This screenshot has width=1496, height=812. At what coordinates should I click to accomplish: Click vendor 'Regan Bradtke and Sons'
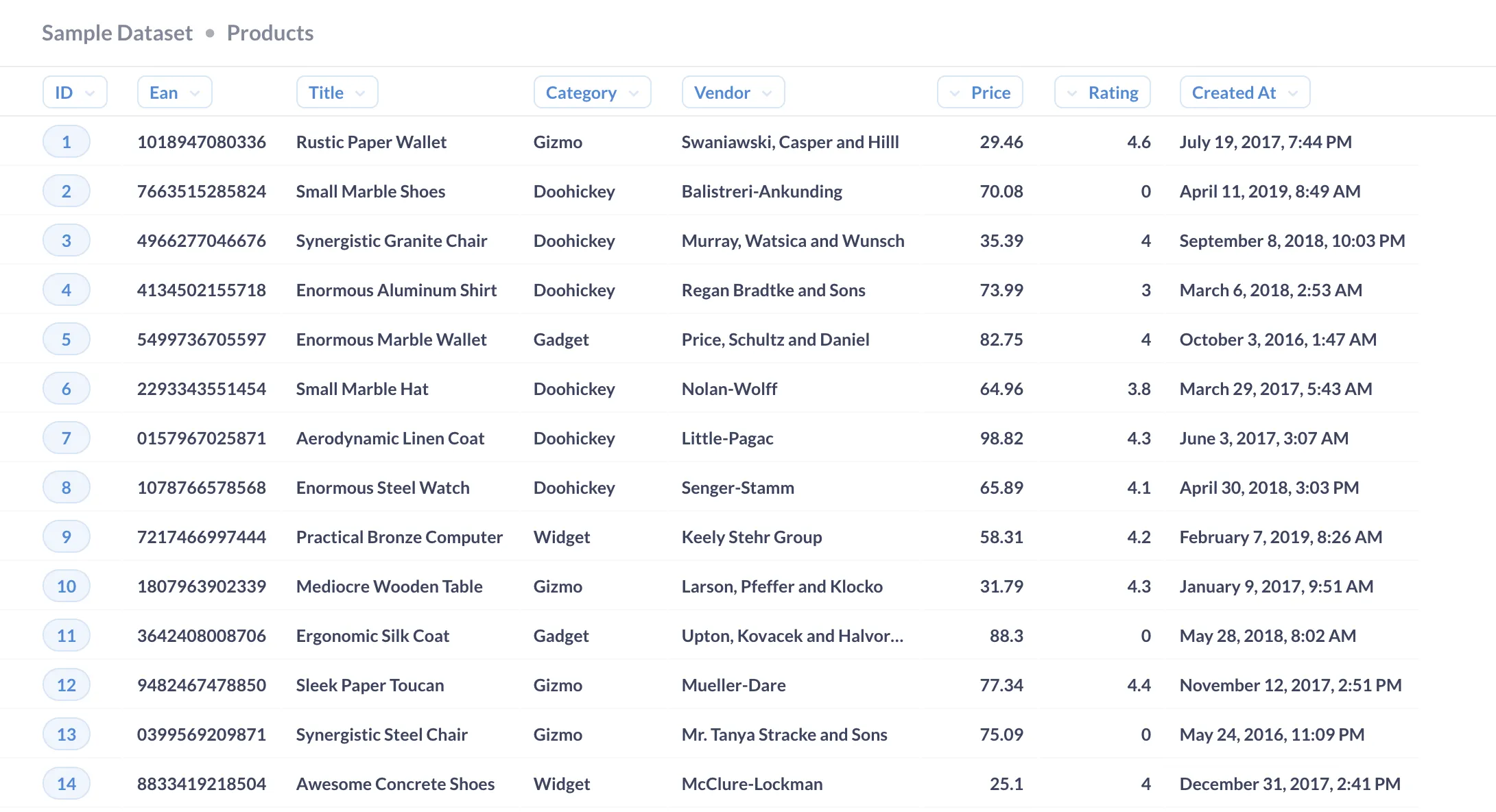774,290
